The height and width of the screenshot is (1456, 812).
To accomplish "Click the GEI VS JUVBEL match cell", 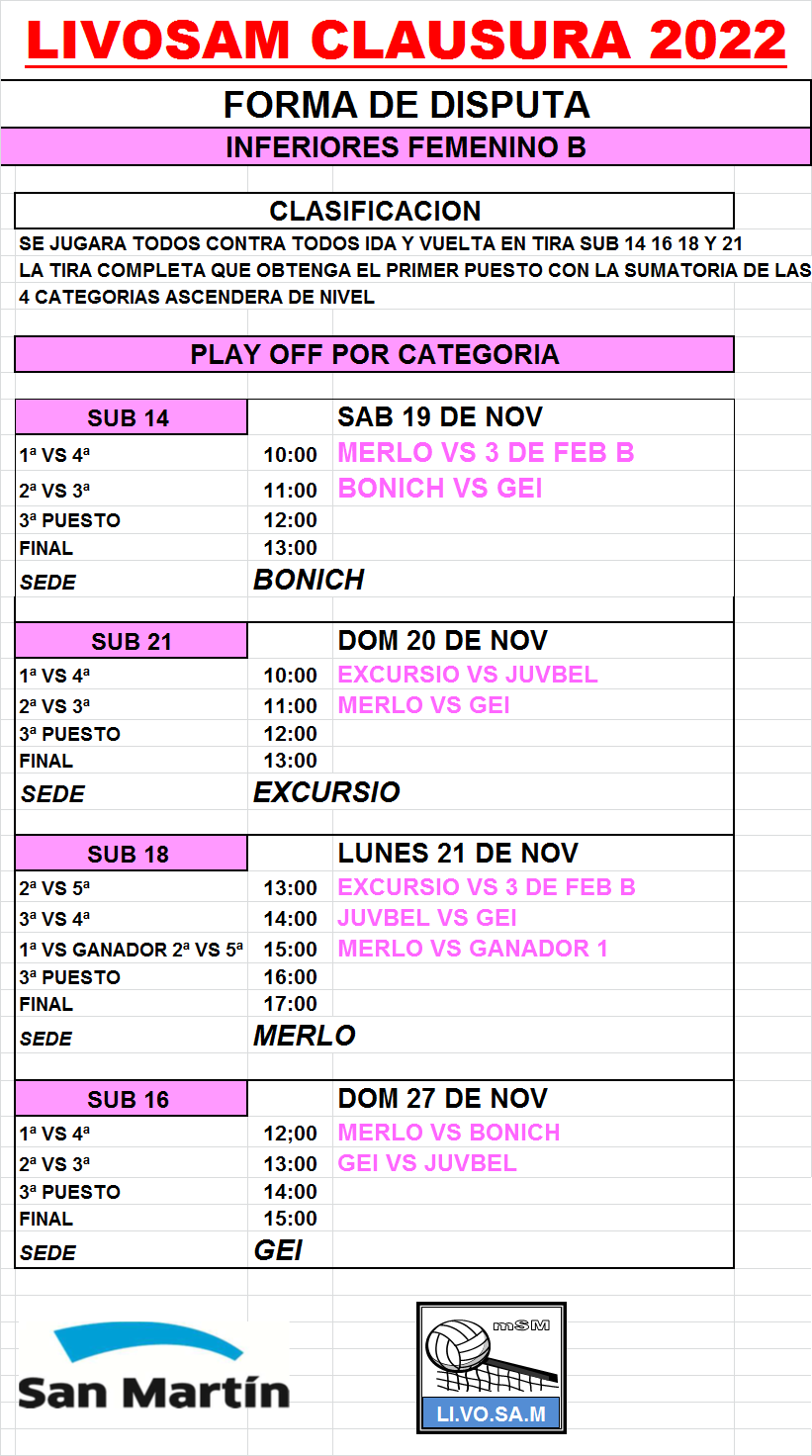I will click(x=427, y=1163).
